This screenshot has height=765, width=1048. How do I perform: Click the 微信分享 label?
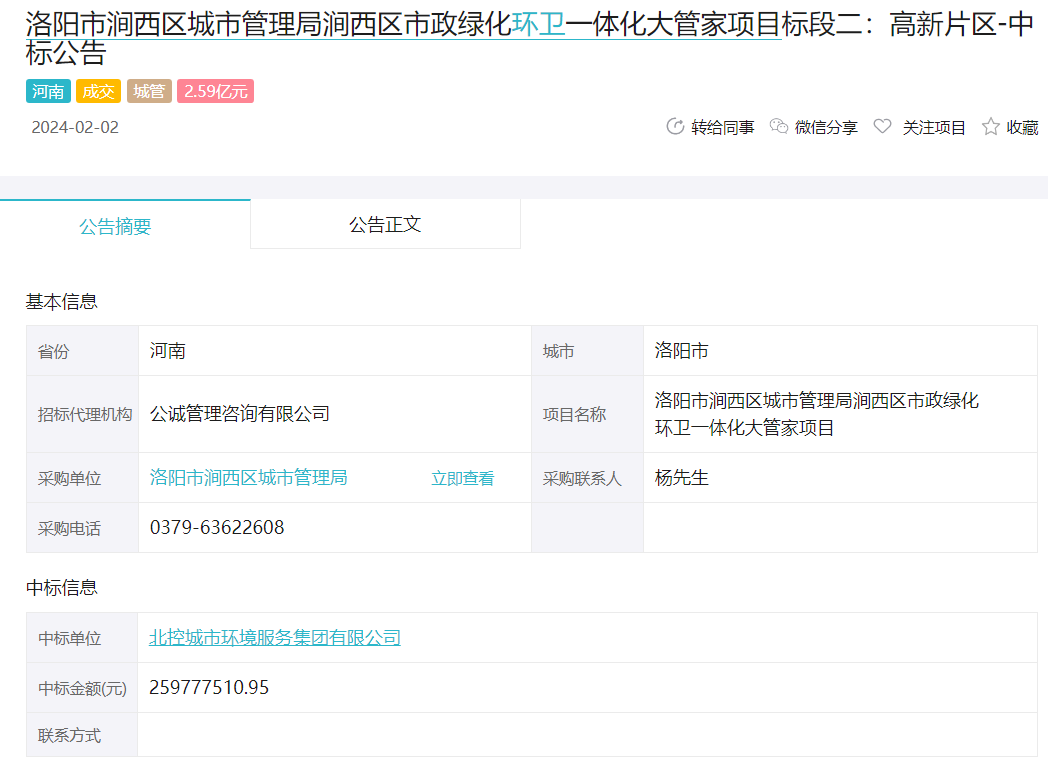tap(826, 128)
